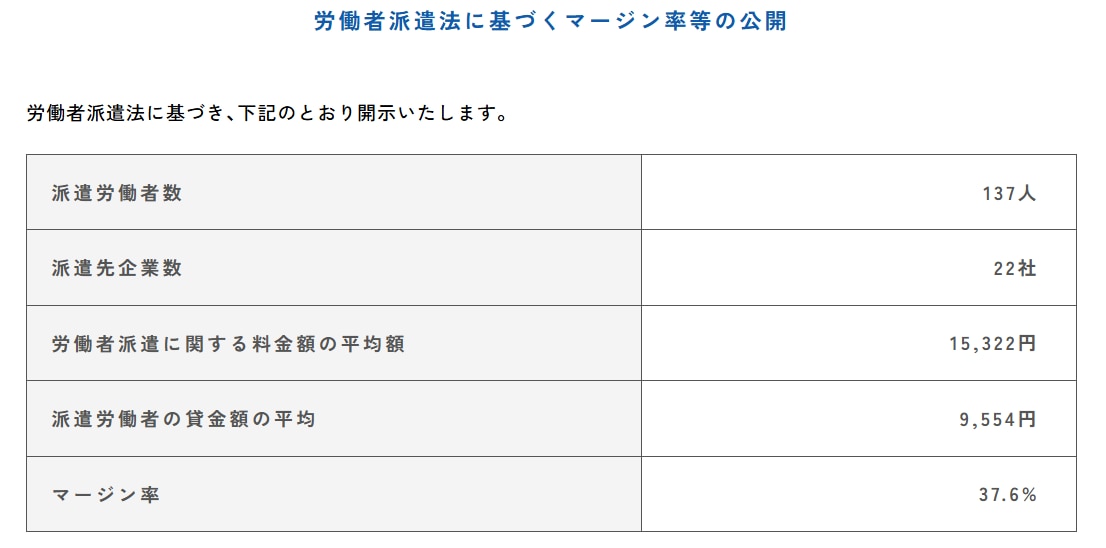Select the 派遣先企業数 row label

[117, 268]
